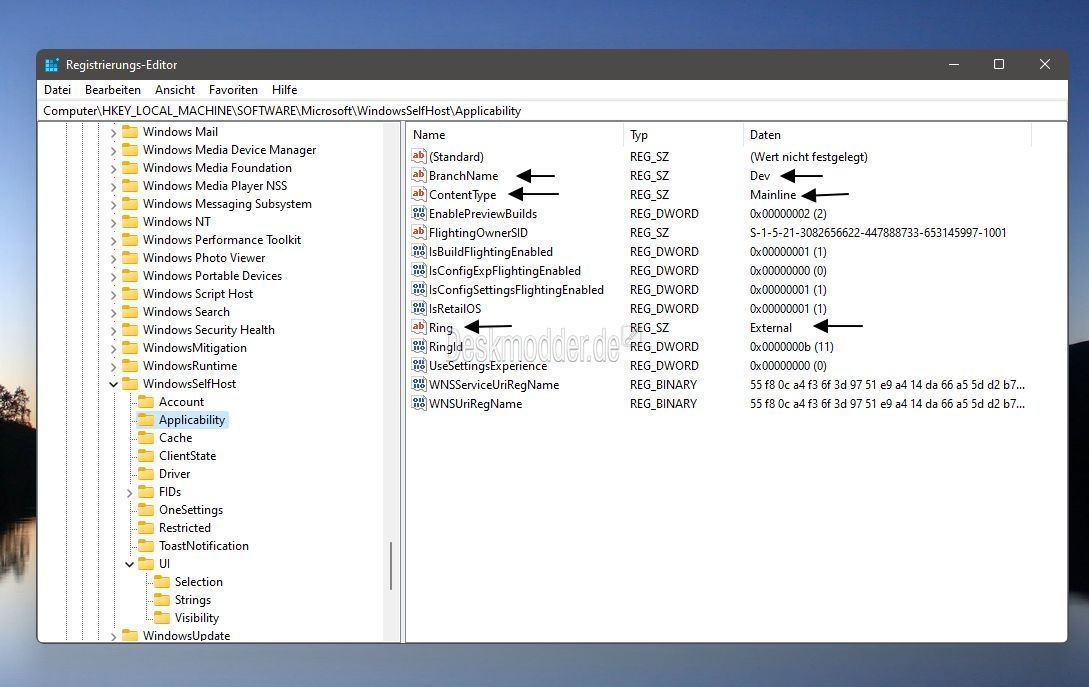Sort values by Daten column header
This screenshot has height=687, width=1089.
[888, 135]
